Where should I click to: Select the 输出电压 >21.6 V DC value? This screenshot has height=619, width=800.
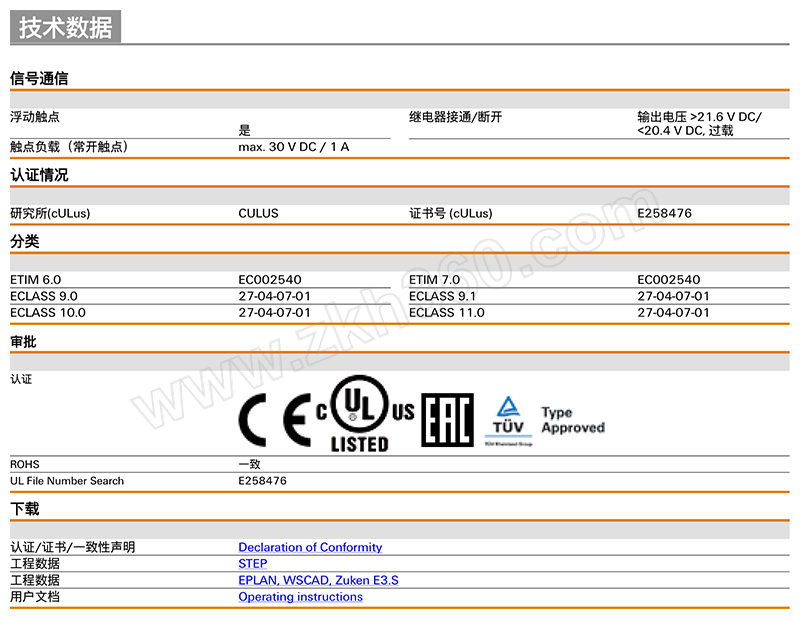coord(699,123)
